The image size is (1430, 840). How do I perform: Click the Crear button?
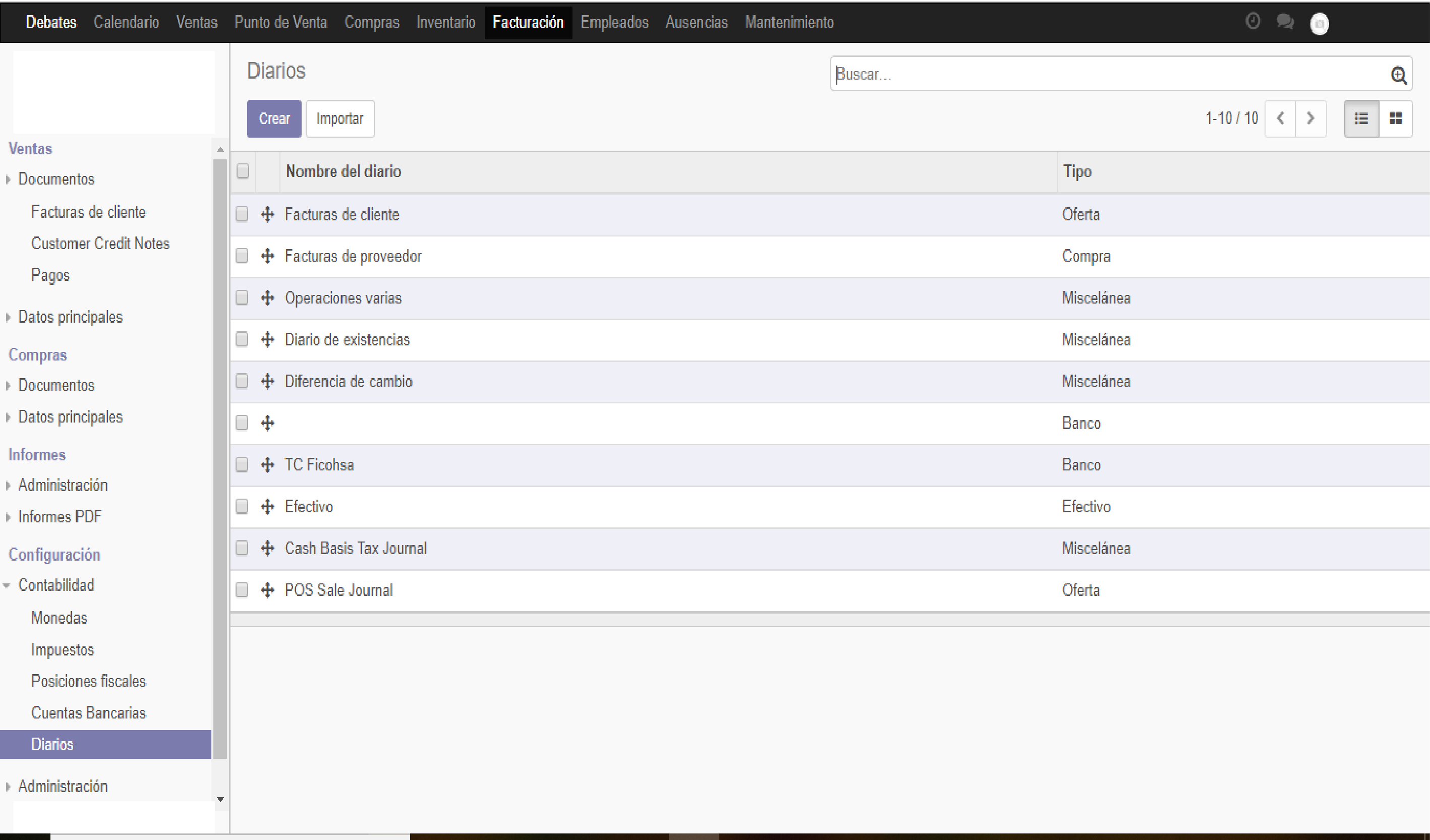[274, 118]
